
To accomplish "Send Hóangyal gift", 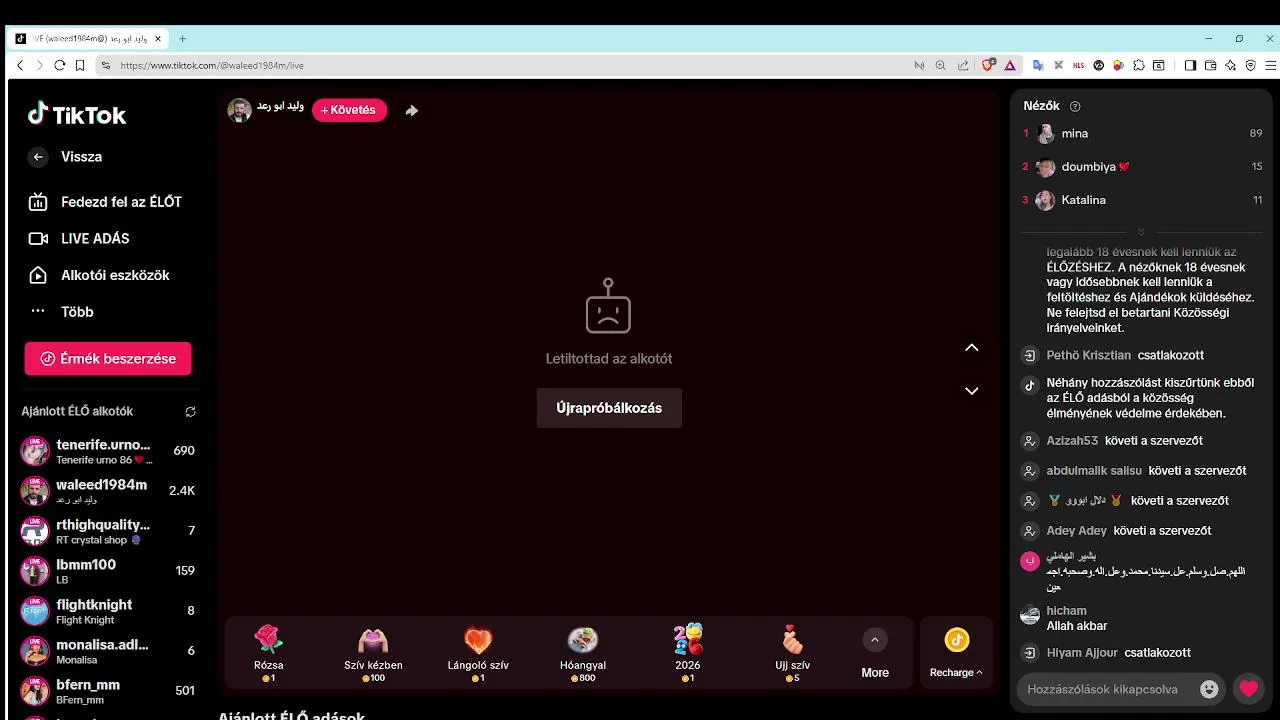I will tap(583, 653).
